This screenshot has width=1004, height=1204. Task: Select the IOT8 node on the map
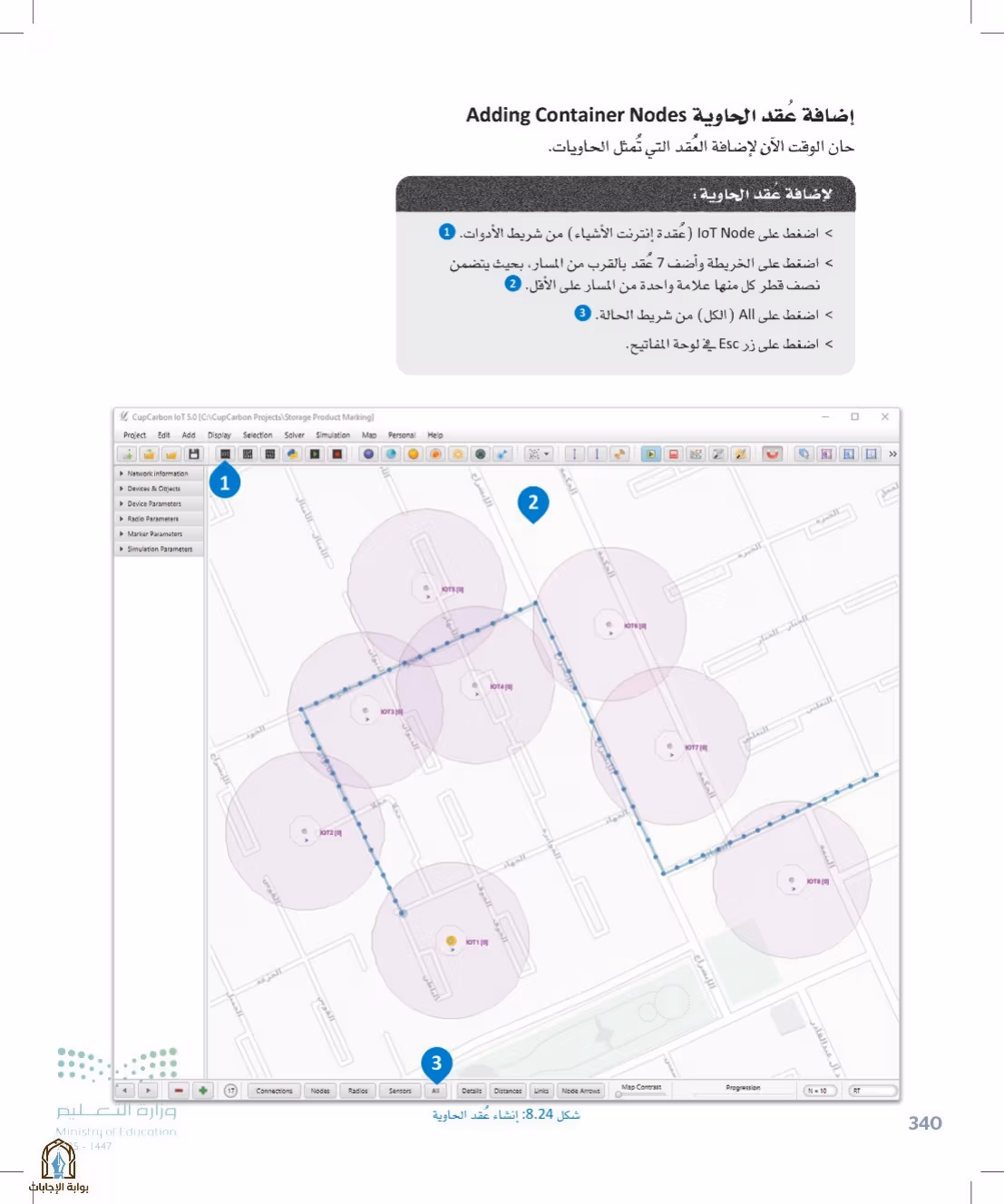[x=791, y=880]
